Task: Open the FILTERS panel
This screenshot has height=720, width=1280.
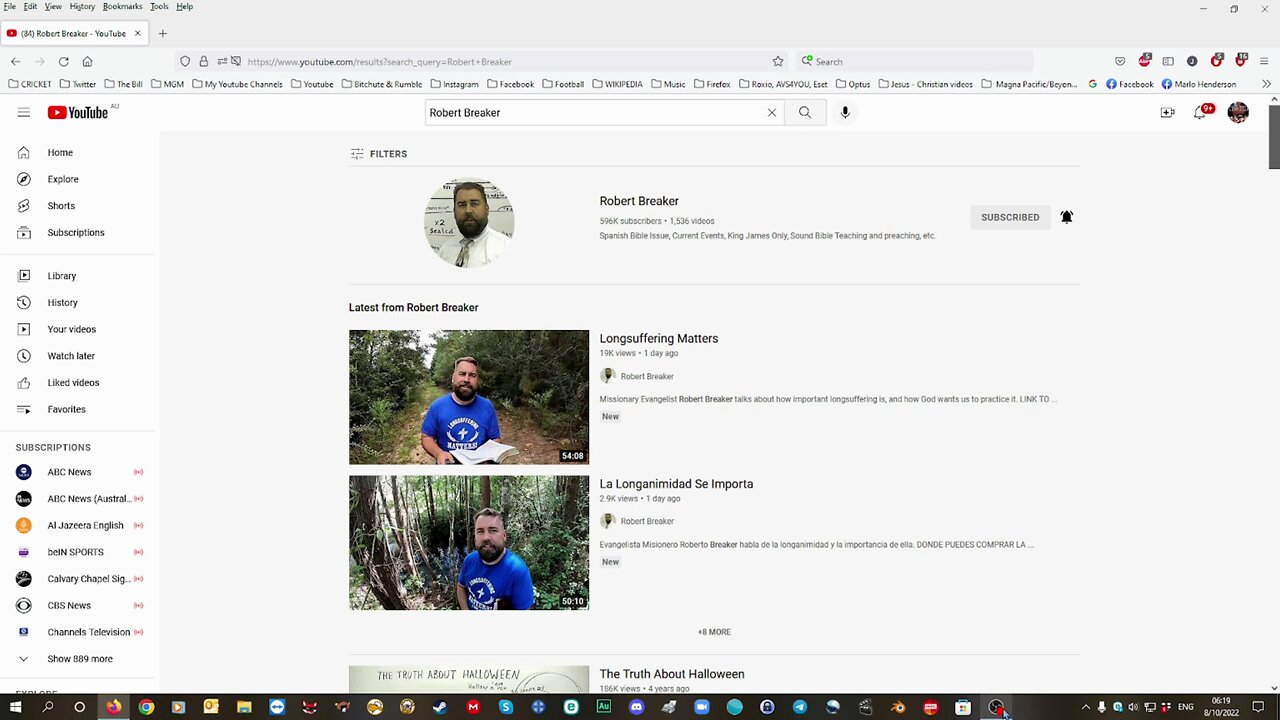Action: click(x=379, y=154)
